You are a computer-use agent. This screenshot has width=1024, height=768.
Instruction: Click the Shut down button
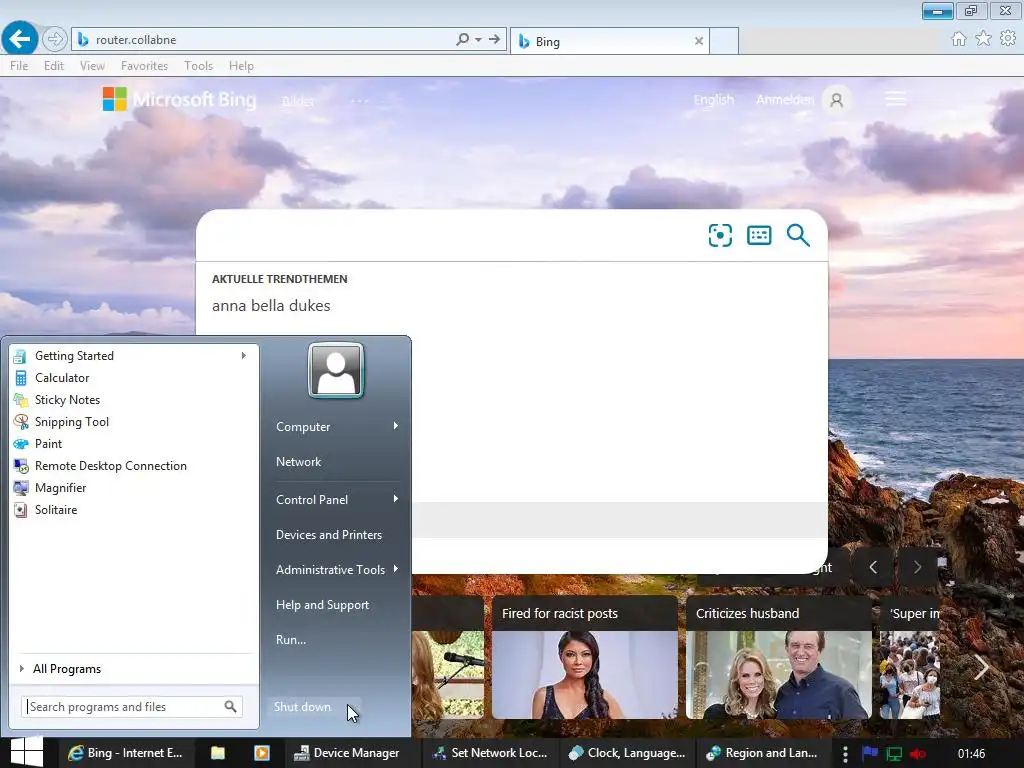tap(302, 707)
